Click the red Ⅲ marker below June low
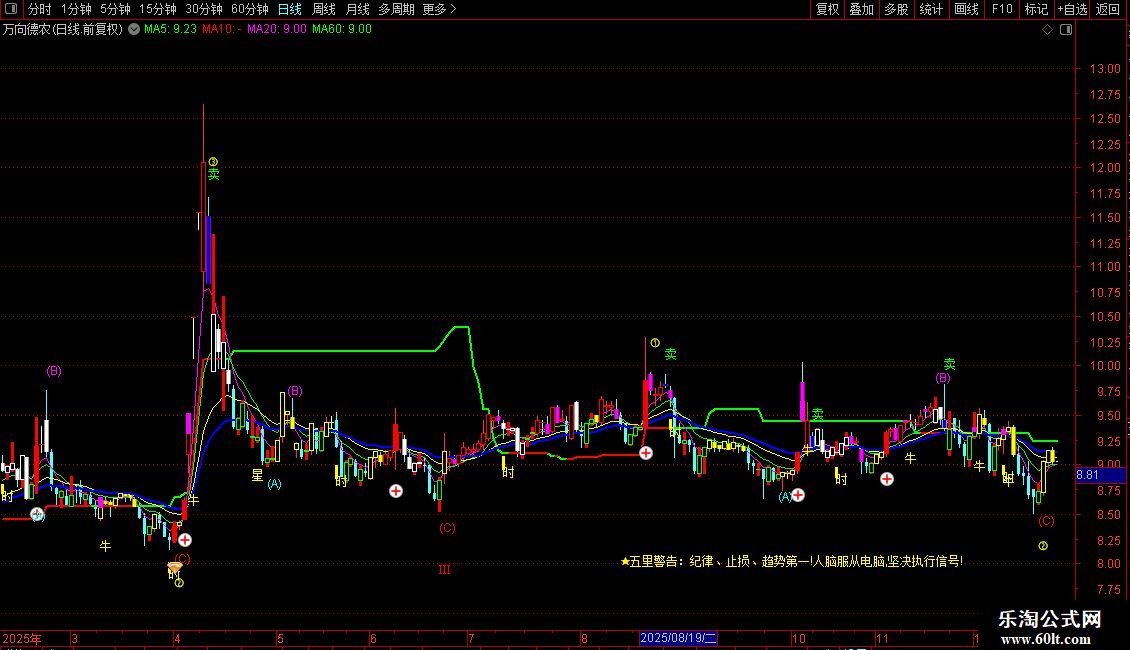Image resolution: width=1130 pixels, height=650 pixels. click(x=444, y=570)
